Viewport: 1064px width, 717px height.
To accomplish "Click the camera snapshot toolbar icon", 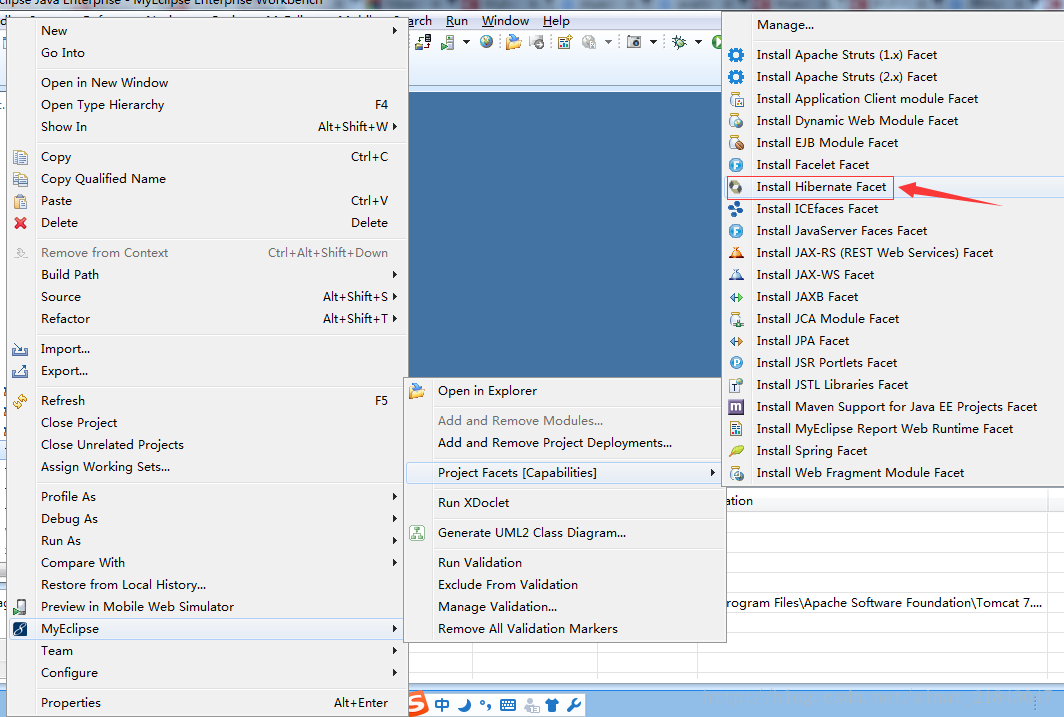I will click(x=634, y=42).
